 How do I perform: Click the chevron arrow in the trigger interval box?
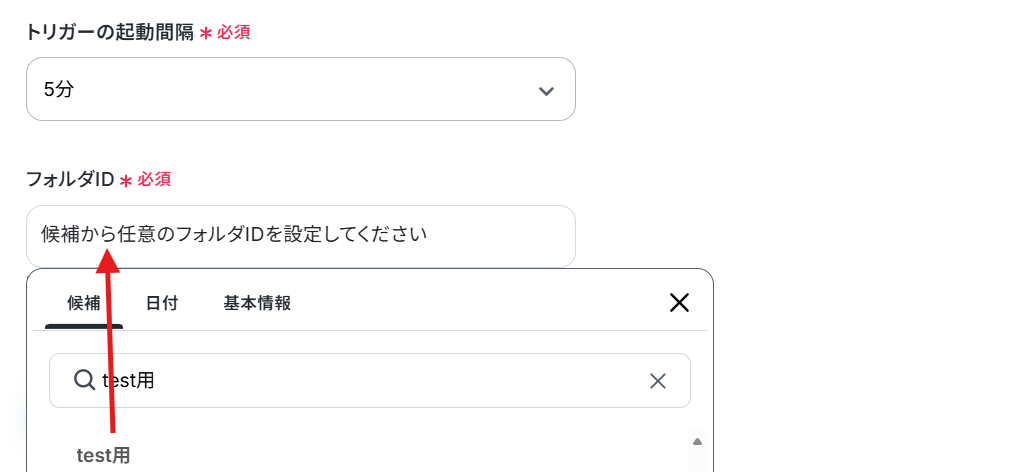pyautogui.click(x=546, y=91)
